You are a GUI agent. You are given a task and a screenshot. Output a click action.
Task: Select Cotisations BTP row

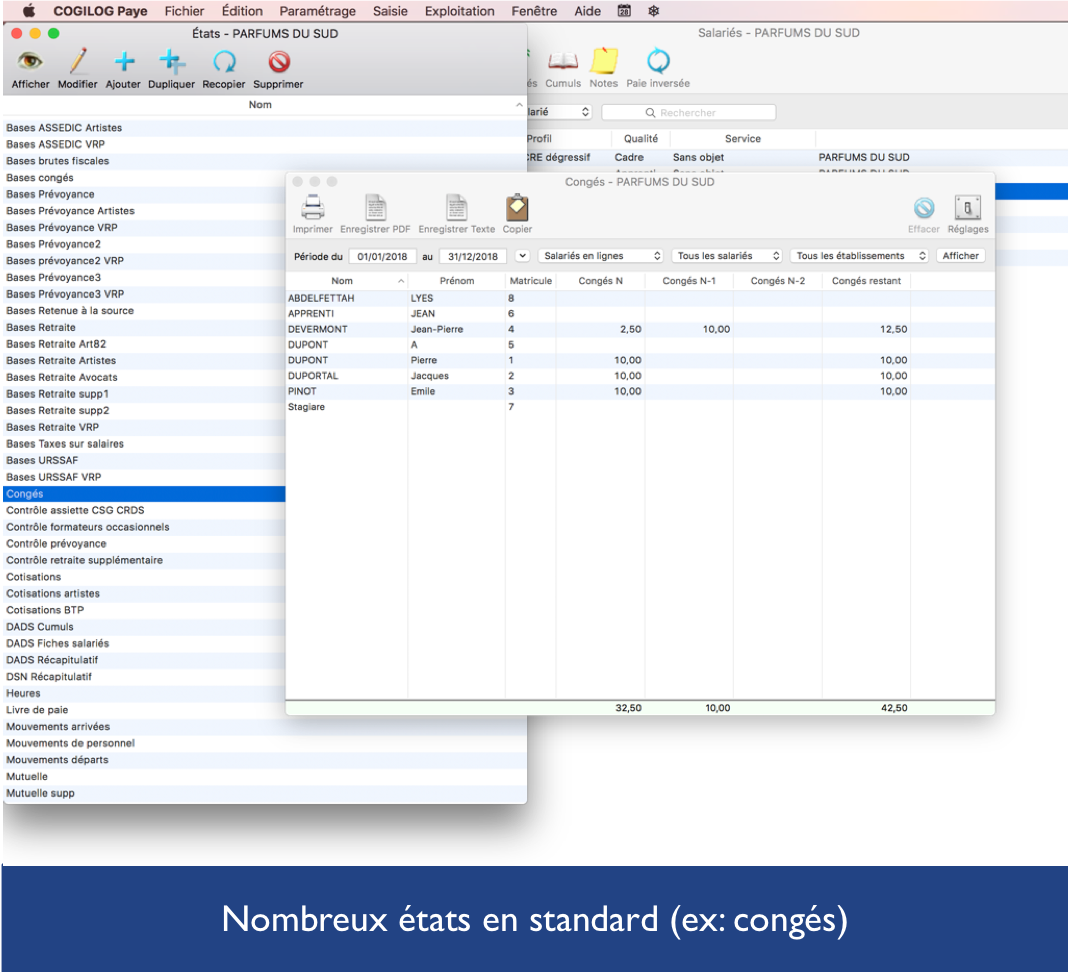click(144, 610)
